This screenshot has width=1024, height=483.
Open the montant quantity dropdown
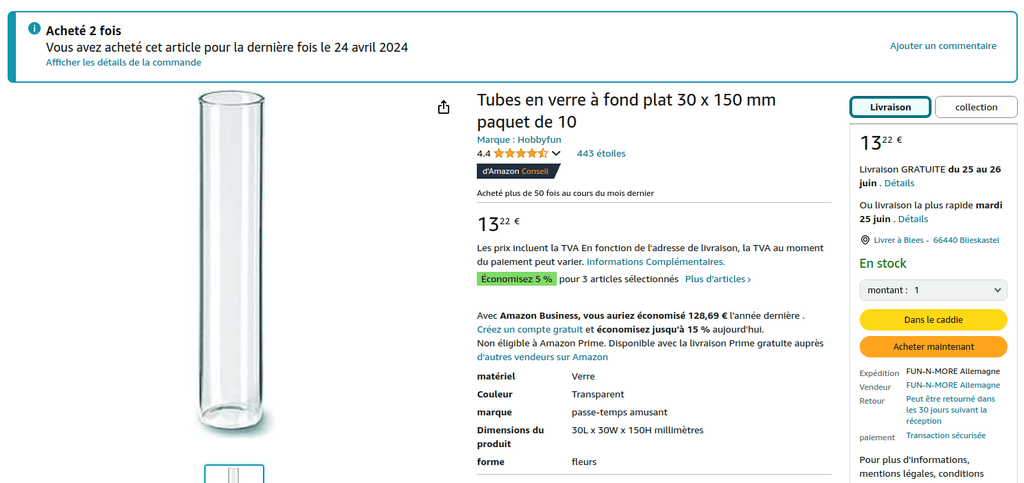click(x=933, y=290)
